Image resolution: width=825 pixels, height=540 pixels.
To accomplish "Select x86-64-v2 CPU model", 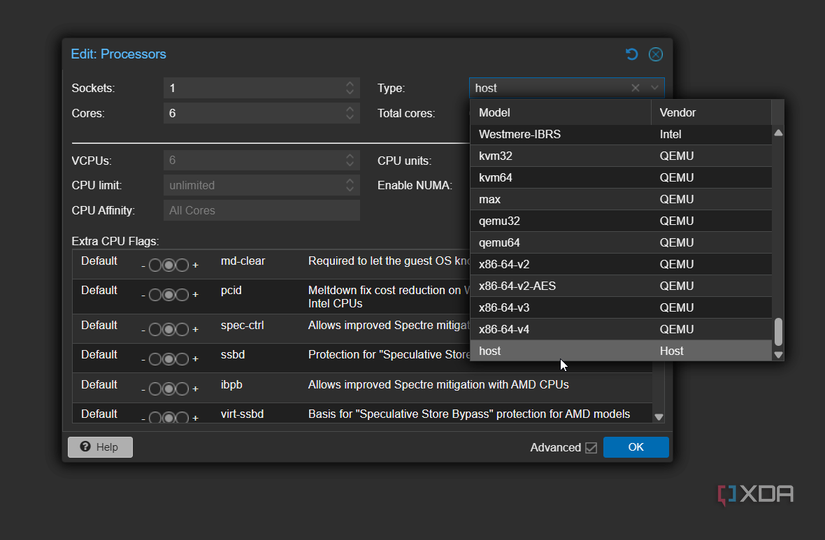I will [621, 264].
